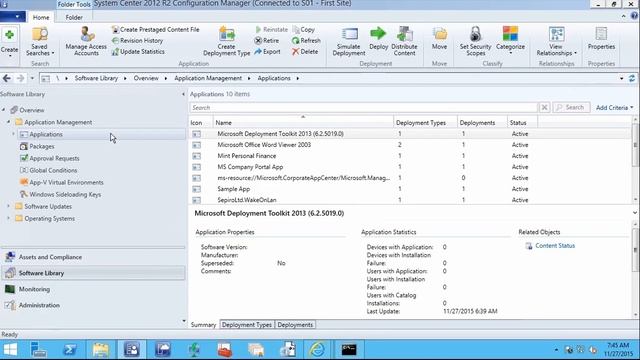
Task: Open the Summary tab
Action: (x=203, y=324)
